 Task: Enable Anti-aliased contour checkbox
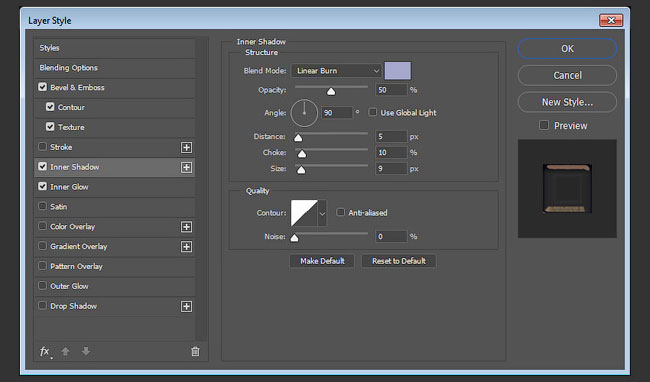(x=340, y=212)
